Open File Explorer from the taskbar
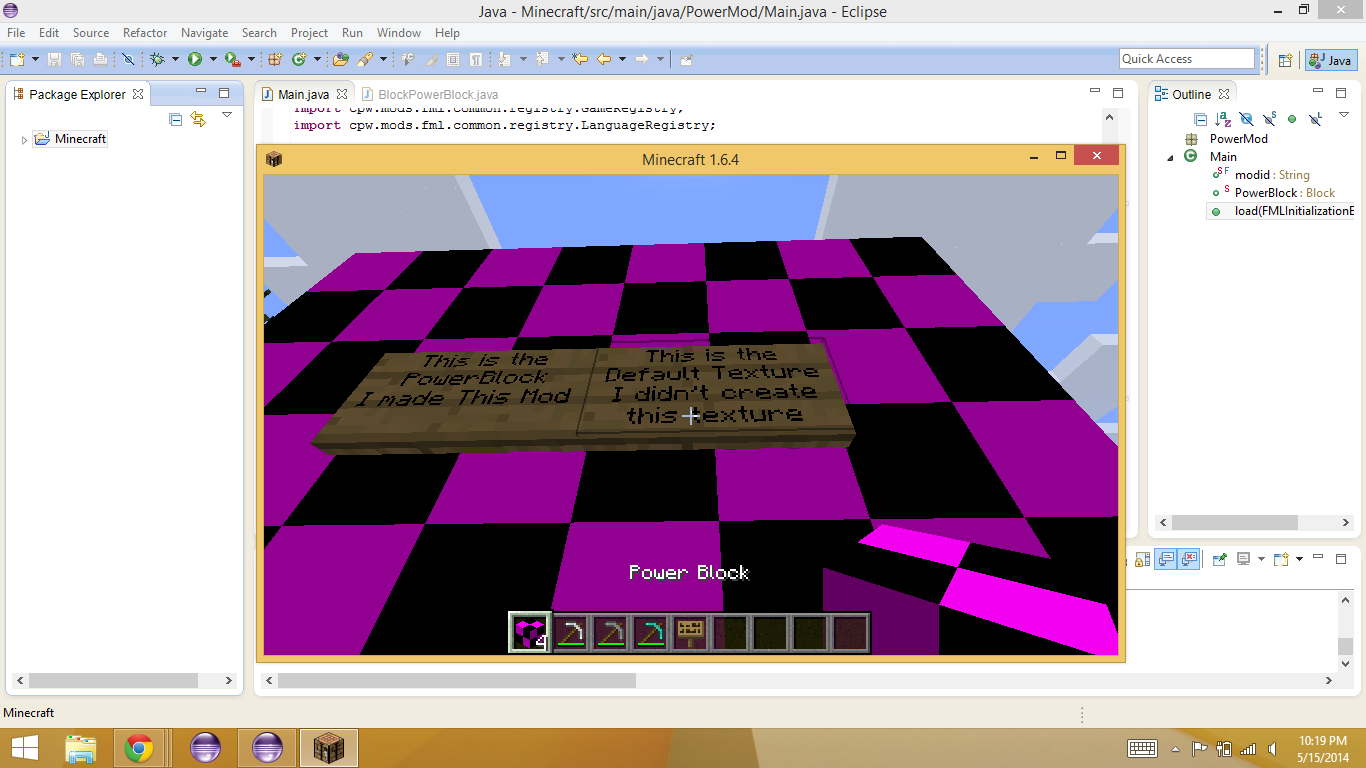Screen dimensions: 1366x768 81,747
